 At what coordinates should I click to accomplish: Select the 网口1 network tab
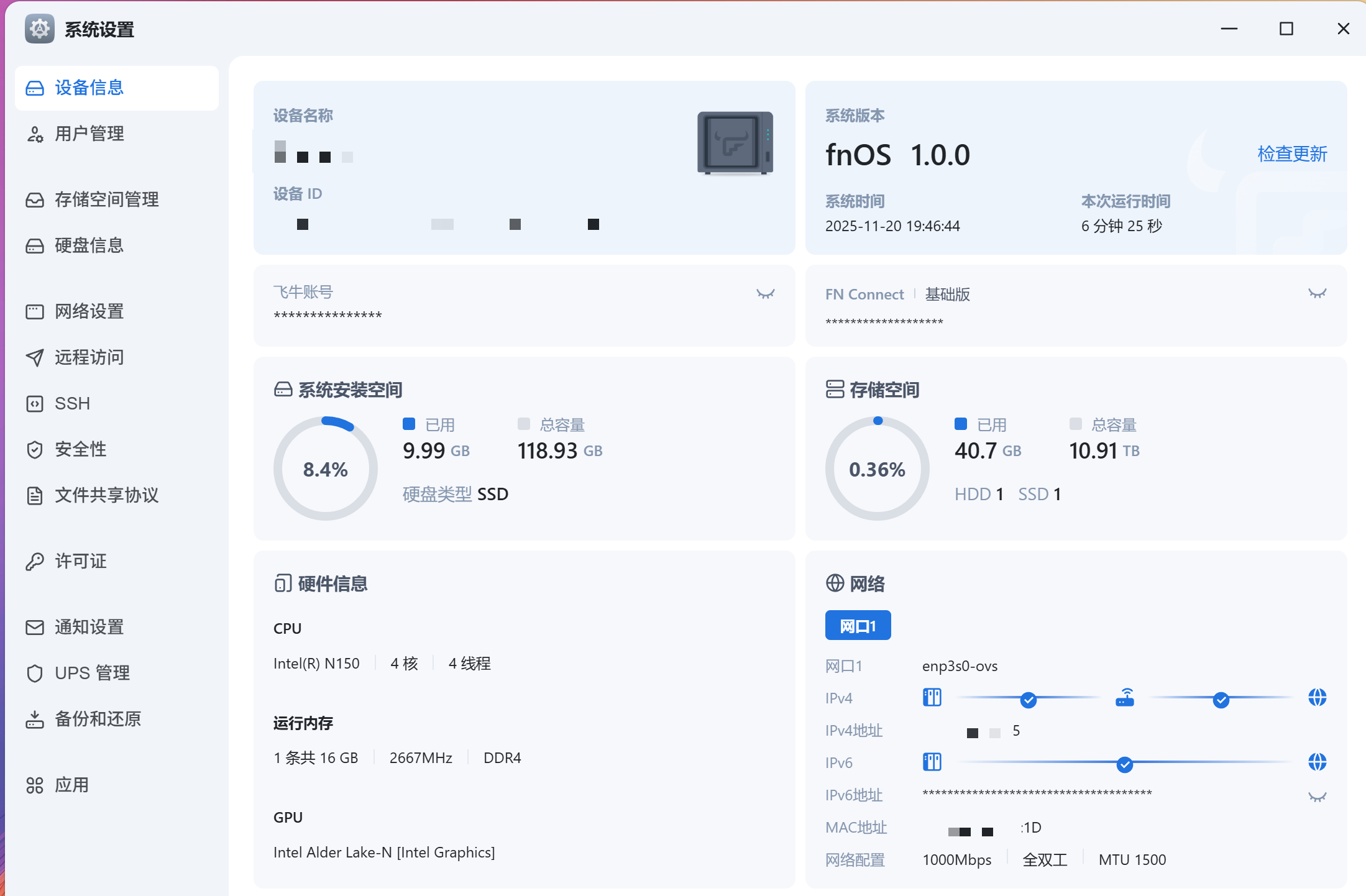[858, 625]
